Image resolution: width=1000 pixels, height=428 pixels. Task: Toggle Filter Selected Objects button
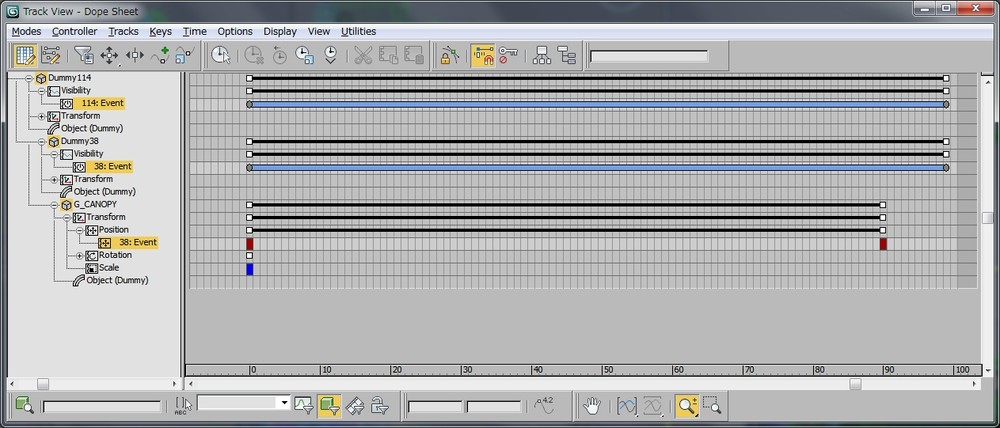pos(329,406)
